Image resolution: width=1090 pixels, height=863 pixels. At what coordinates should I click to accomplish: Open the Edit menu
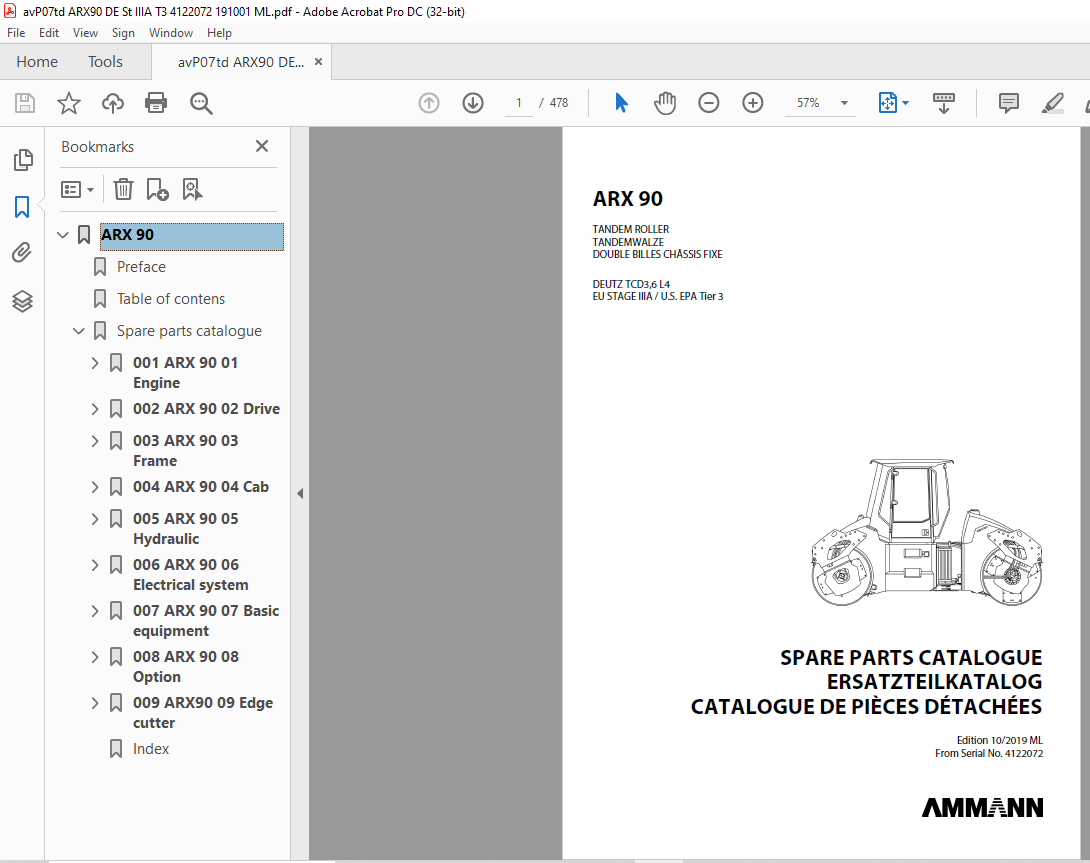tap(49, 33)
